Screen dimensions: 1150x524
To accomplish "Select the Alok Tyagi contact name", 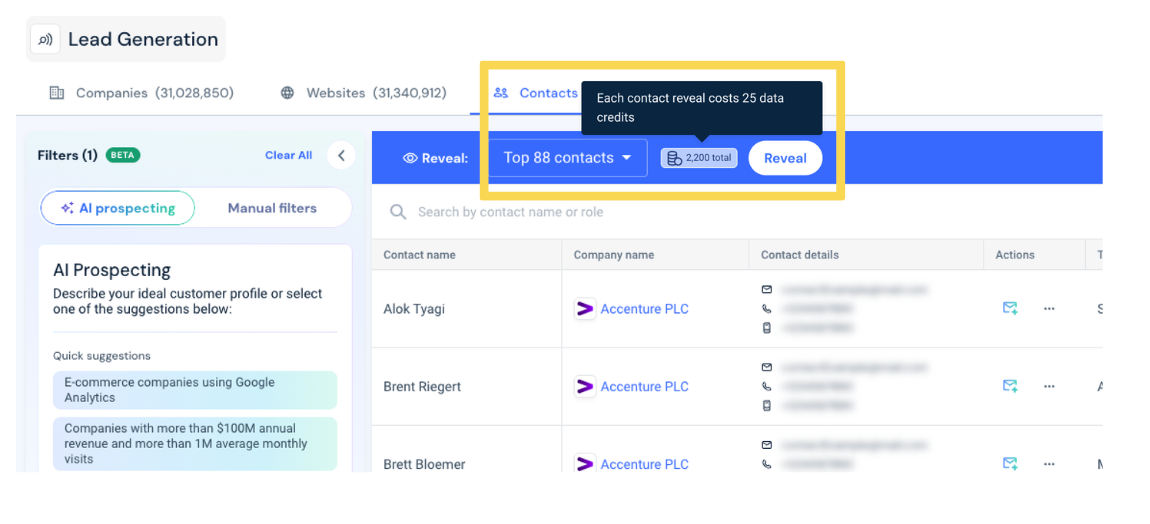I will [x=414, y=309].
